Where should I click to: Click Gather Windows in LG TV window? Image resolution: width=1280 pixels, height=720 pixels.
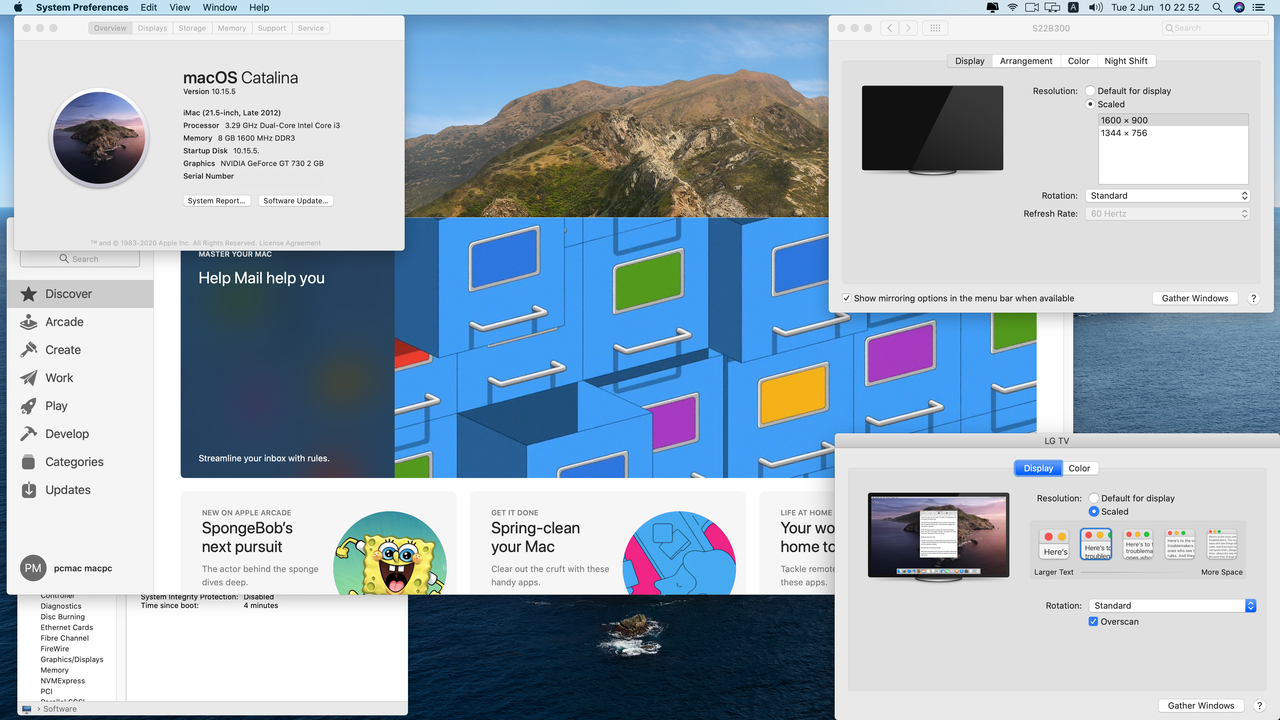point(1201,705)
